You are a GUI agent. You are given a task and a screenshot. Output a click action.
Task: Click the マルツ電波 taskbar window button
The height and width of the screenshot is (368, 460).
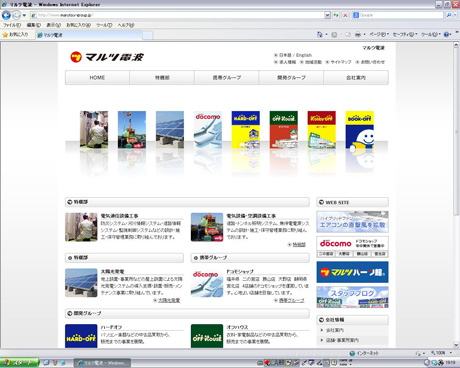102,363
